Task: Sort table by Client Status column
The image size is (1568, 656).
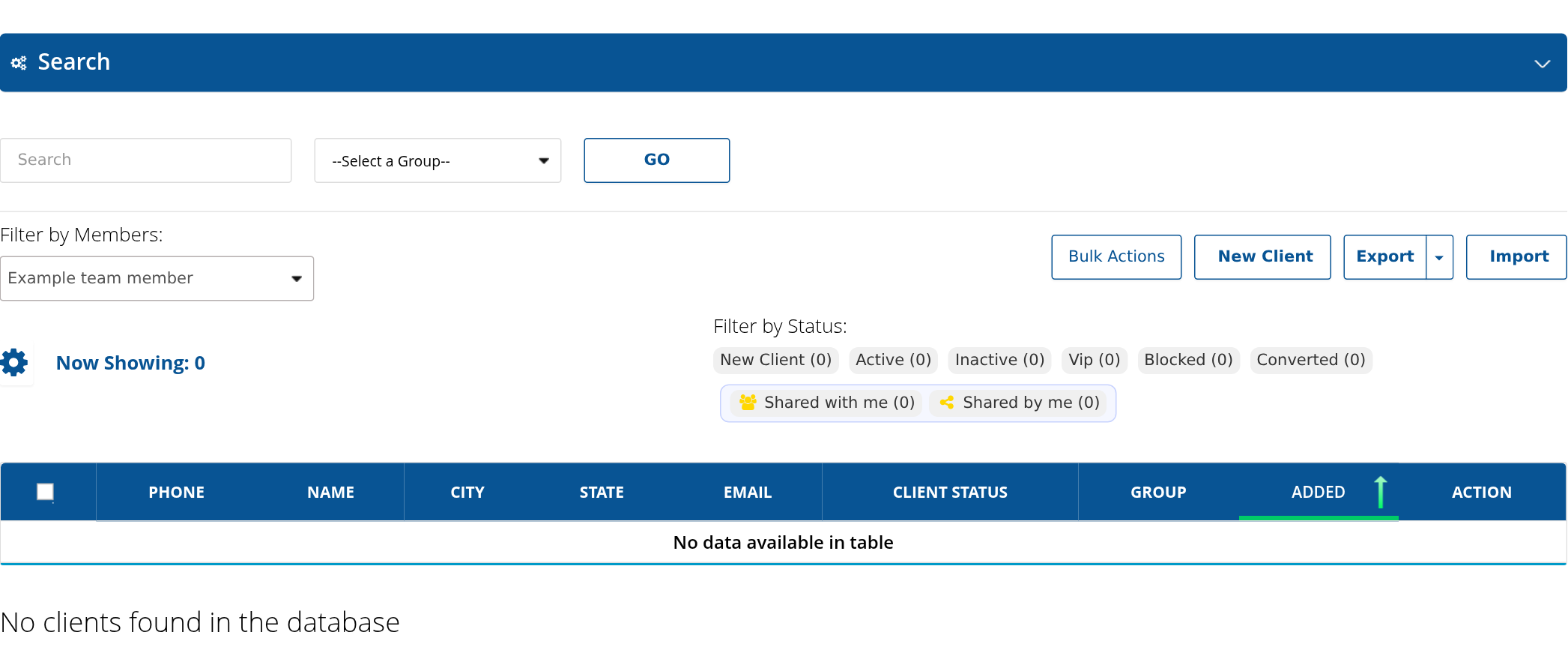Action: (x=950, y=493)
